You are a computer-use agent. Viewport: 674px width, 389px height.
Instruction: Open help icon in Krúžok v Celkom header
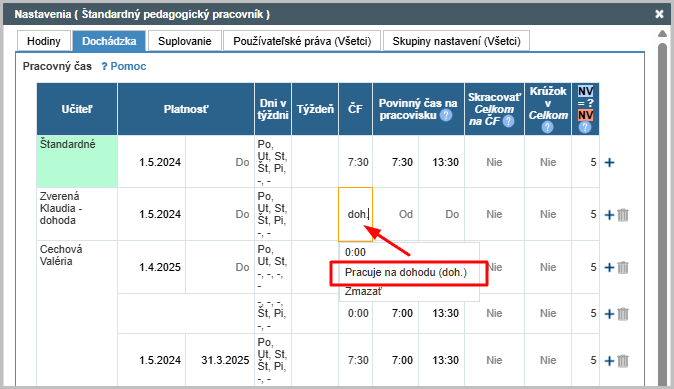pyautogui.click(x=547, y=127)
